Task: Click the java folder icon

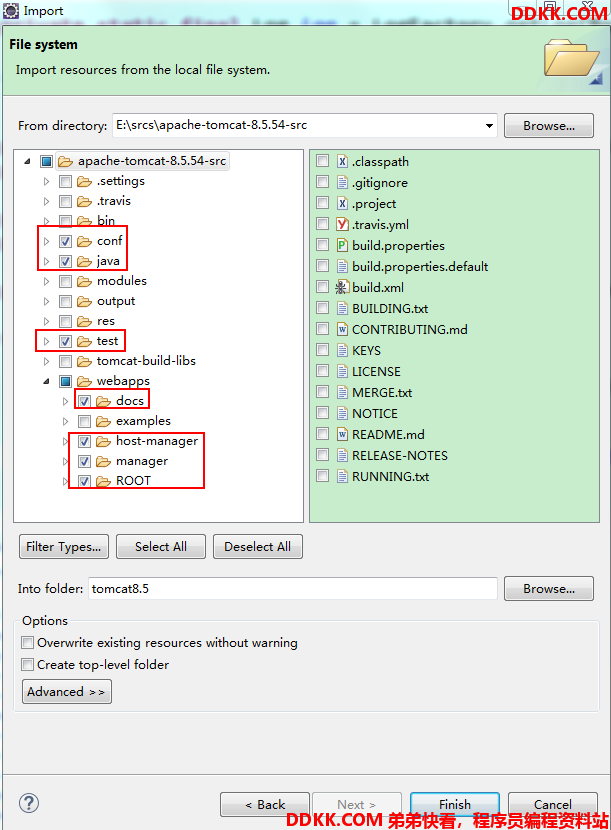Action: pos(84,261)
